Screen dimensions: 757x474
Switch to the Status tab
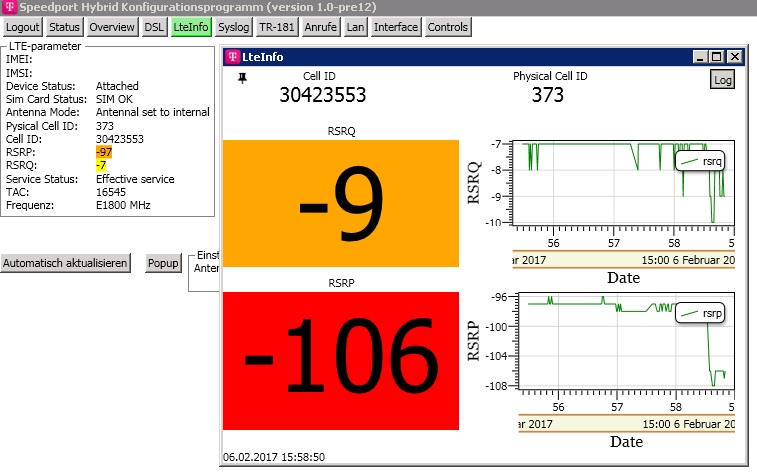[64, 27]
